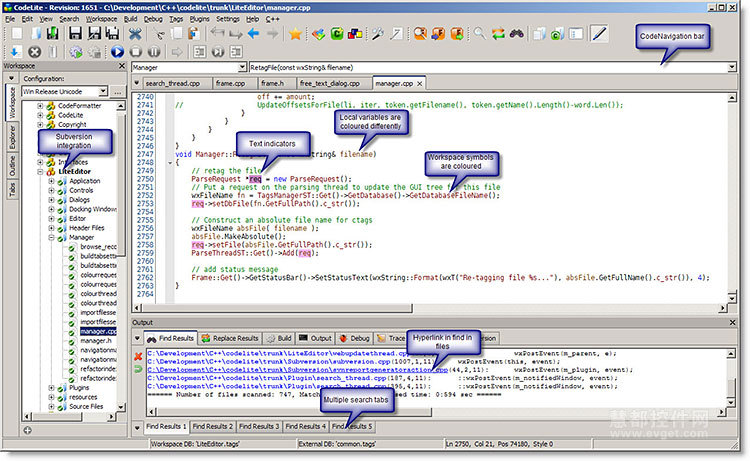
Task: Start the debugger with blue play icon
Action: click(117, 52)
